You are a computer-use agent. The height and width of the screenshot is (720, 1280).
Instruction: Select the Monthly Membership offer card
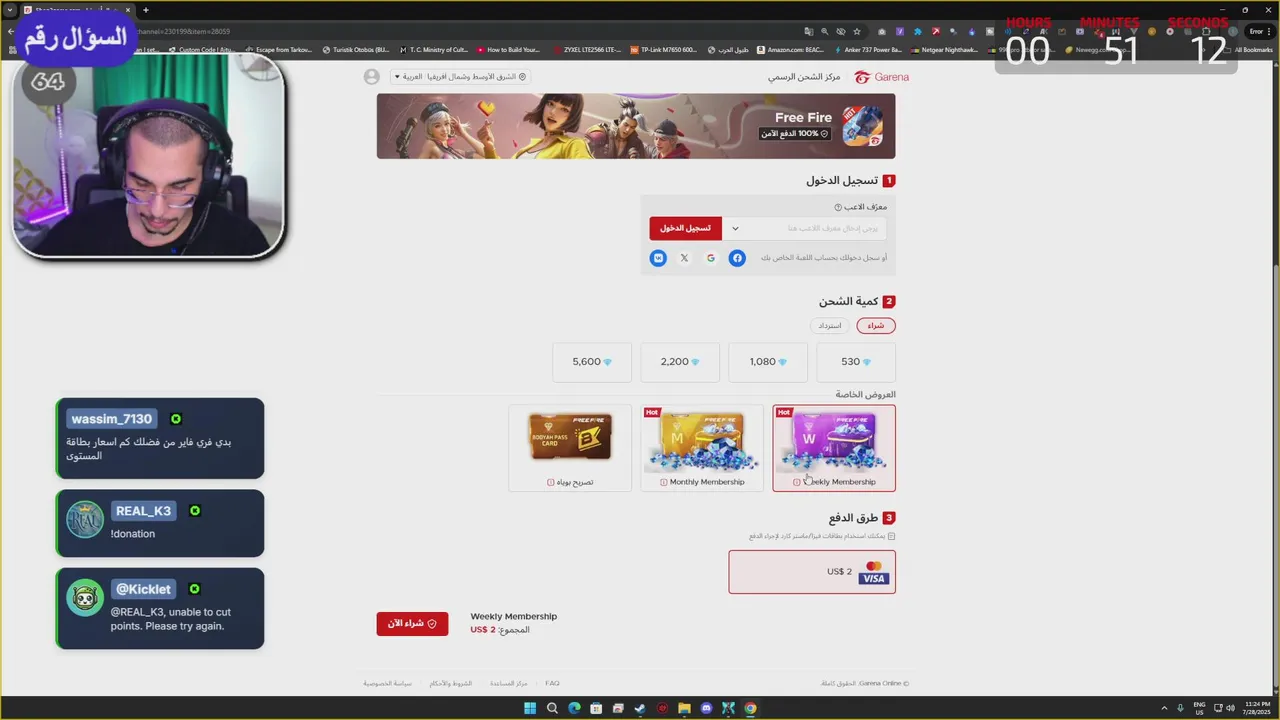(x=702, y=448)
